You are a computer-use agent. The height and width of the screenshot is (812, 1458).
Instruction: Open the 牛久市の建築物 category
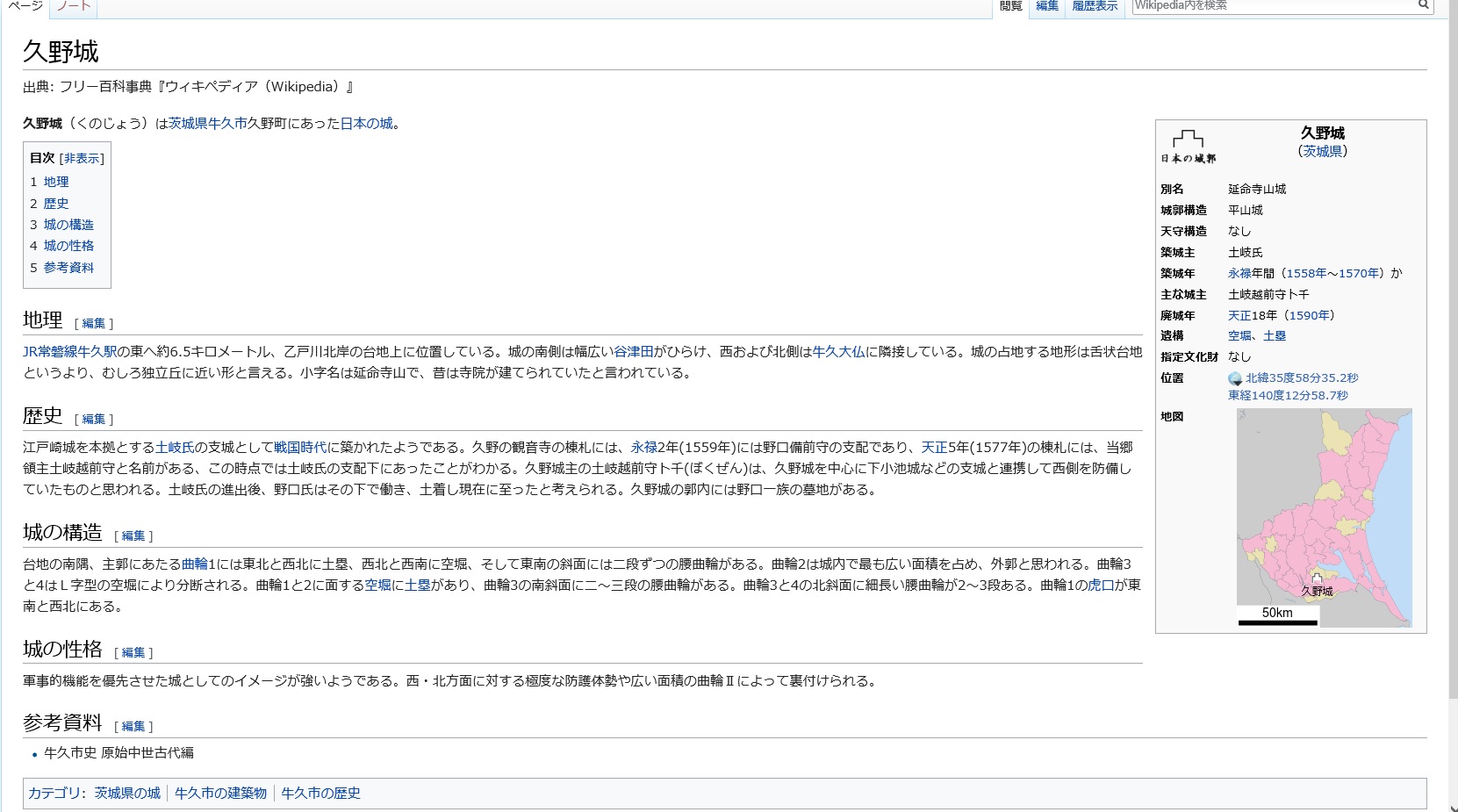(x=220, y=794)
